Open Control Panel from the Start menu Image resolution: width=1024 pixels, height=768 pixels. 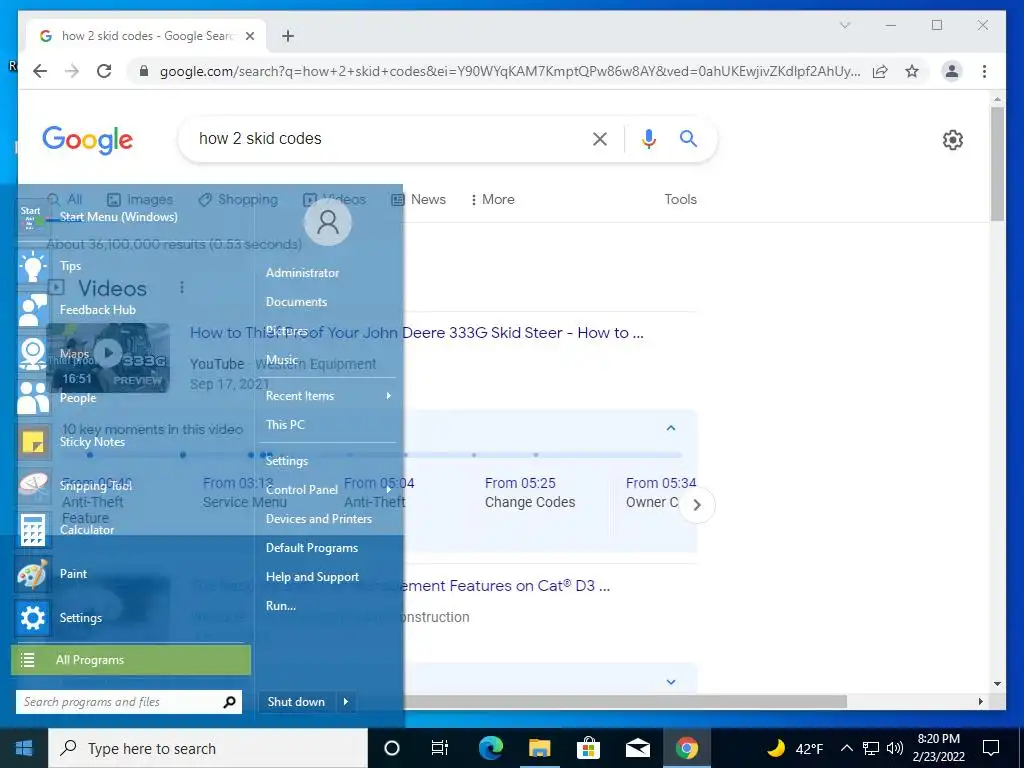pos(302,490)
